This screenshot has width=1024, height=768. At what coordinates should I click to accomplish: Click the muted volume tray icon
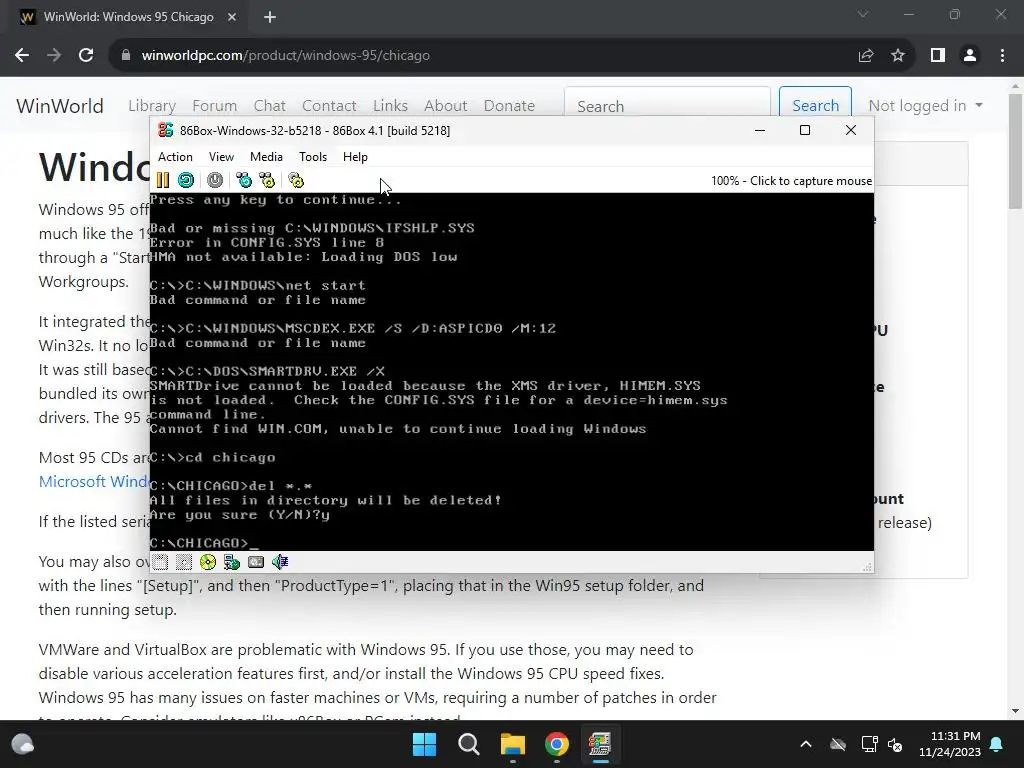[895, 744]
